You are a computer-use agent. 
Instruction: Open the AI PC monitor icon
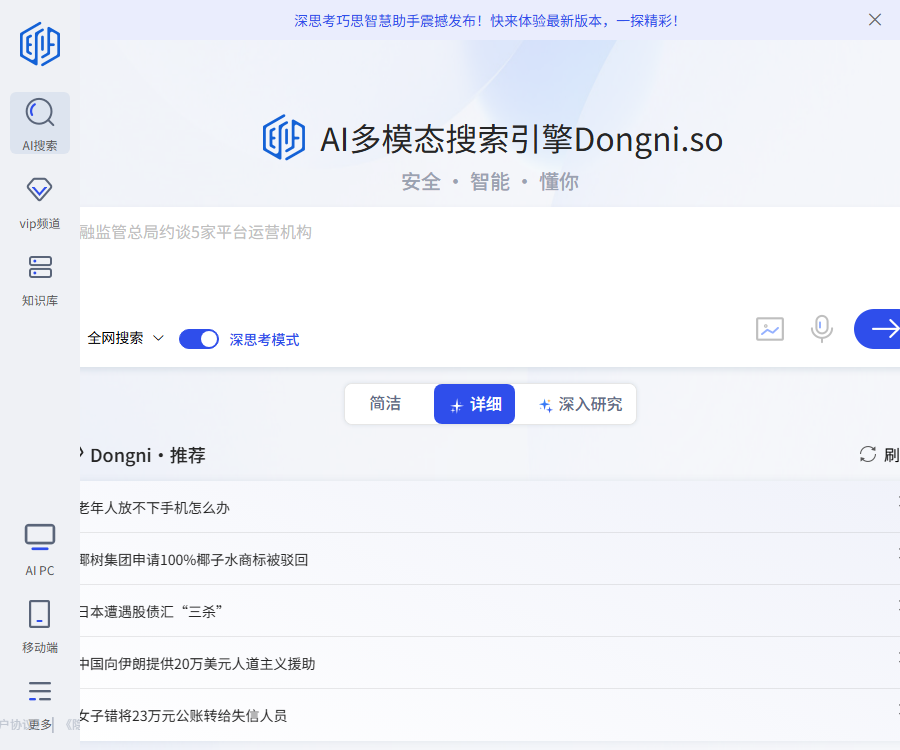(x=40, y=537)
